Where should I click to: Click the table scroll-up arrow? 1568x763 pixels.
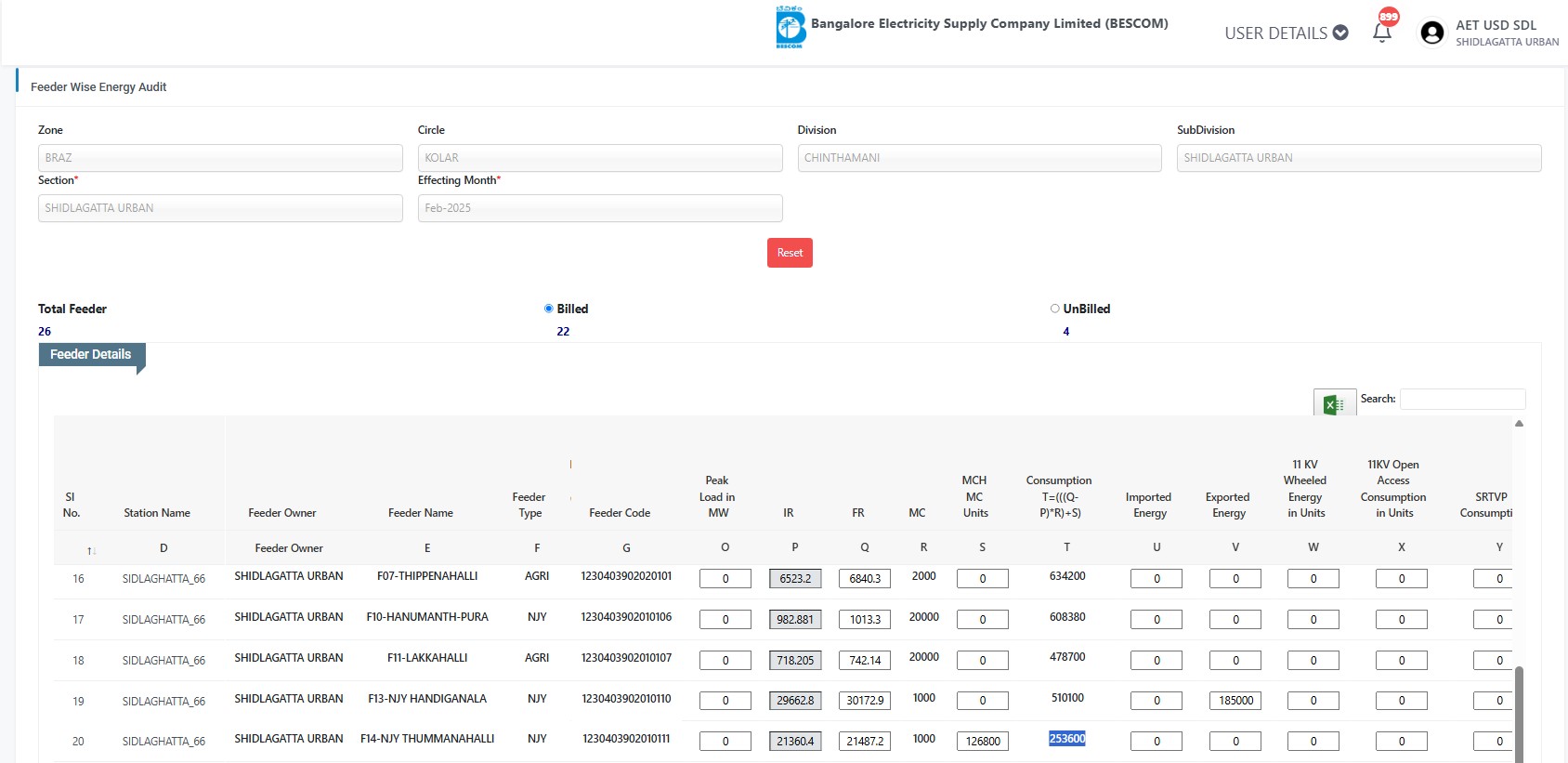point(1519,424)
